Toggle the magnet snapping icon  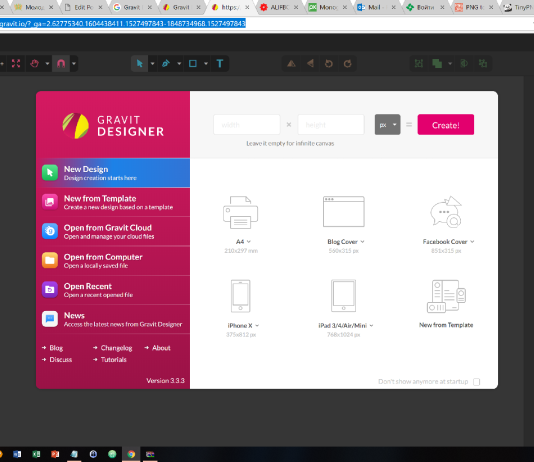click(x=61, y=64)
